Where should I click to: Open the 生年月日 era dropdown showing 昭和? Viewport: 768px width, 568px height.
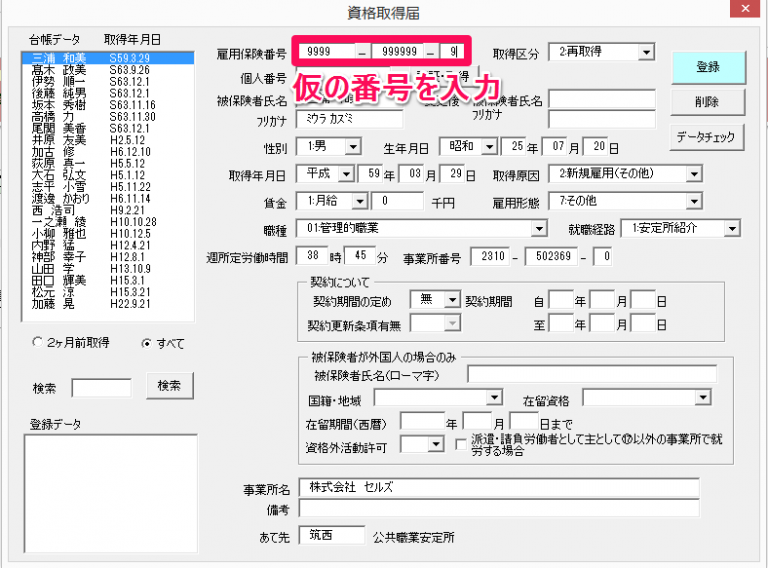click(489, 146)
